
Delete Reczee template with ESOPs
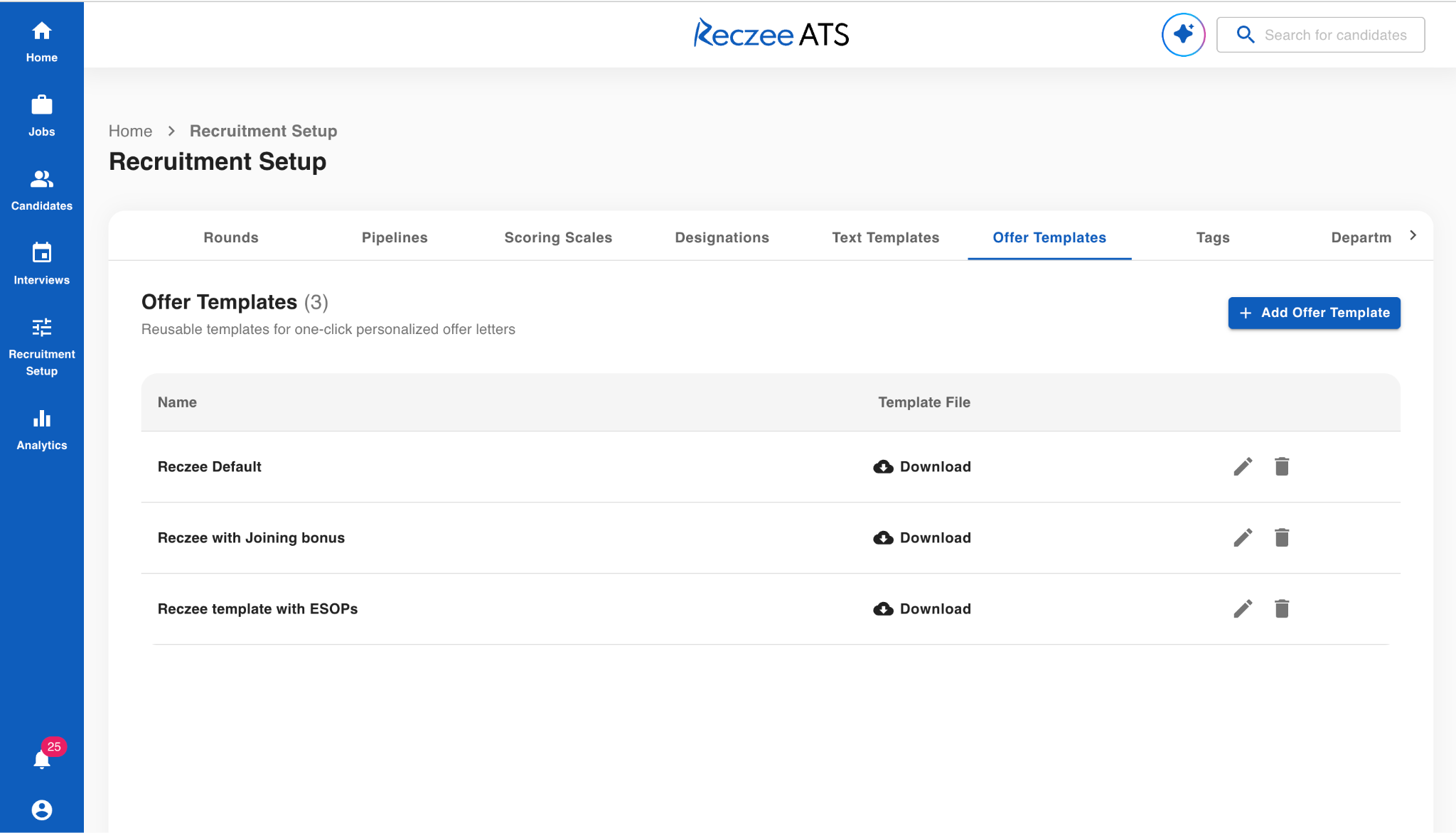(1282, 608)
